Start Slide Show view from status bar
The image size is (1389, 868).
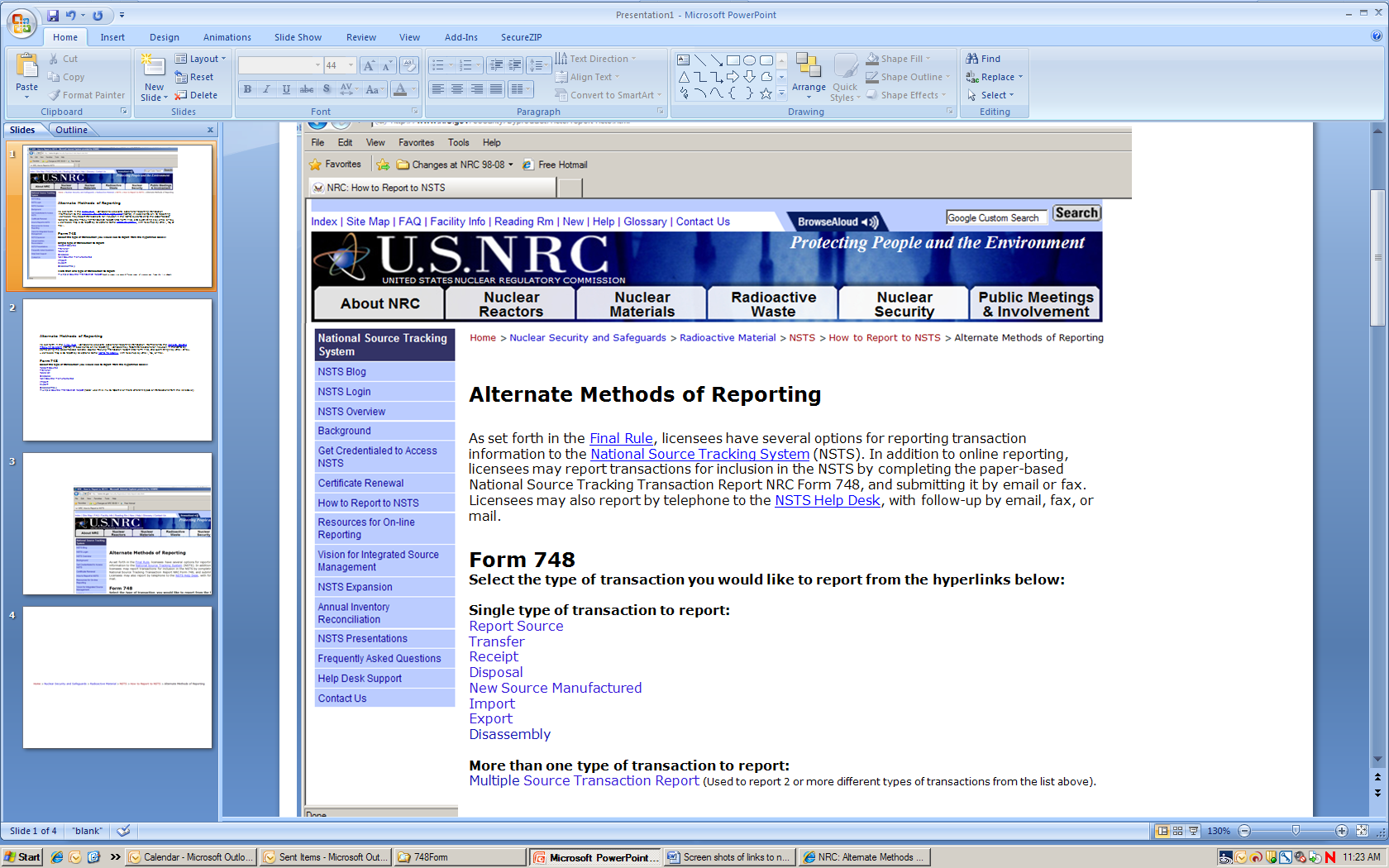pyautogui.click(x=1193, y=831)
